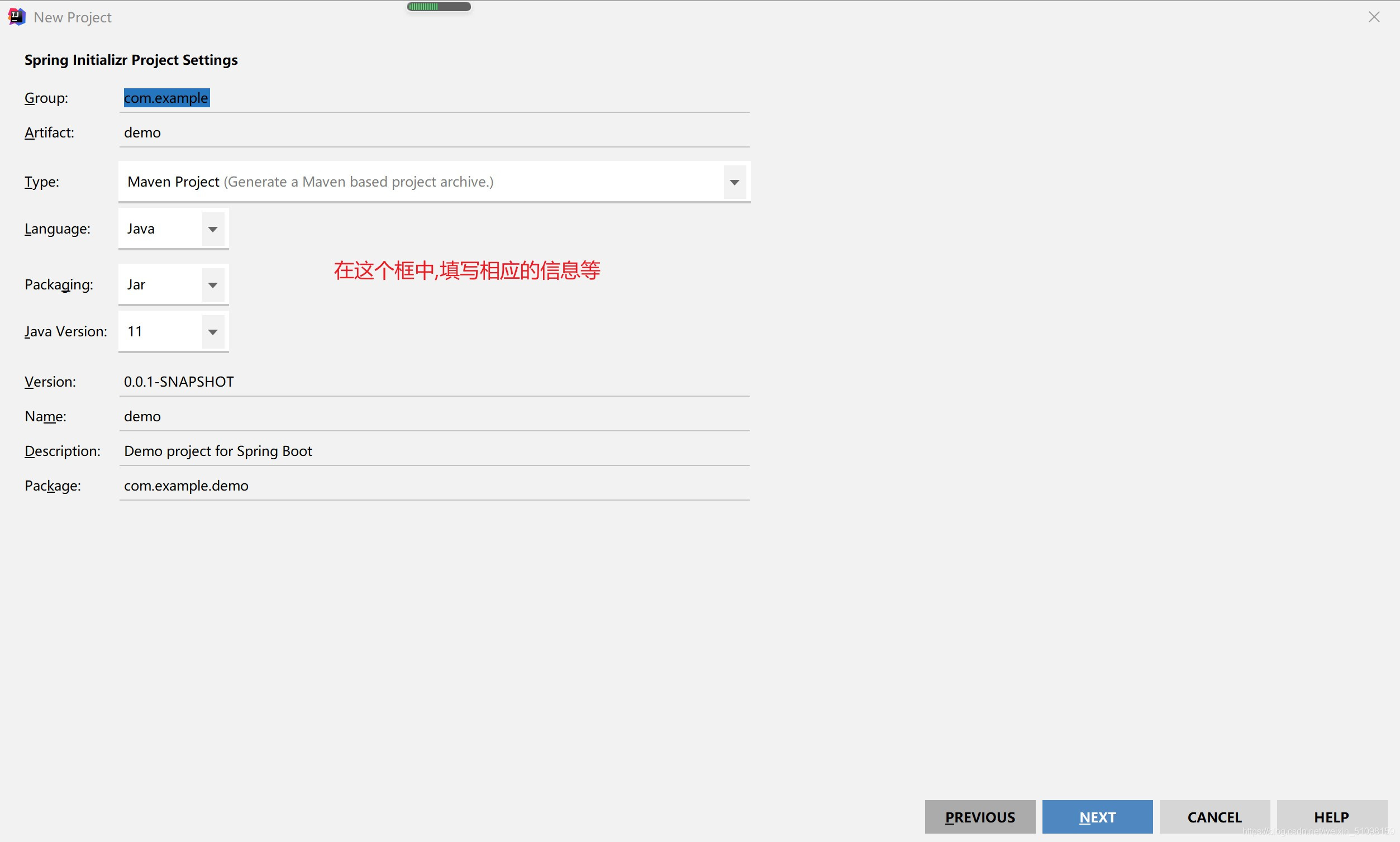Proceed with the NEXT button
The height and width of the screenshot is (842, 1400).
click(1097, 816)
